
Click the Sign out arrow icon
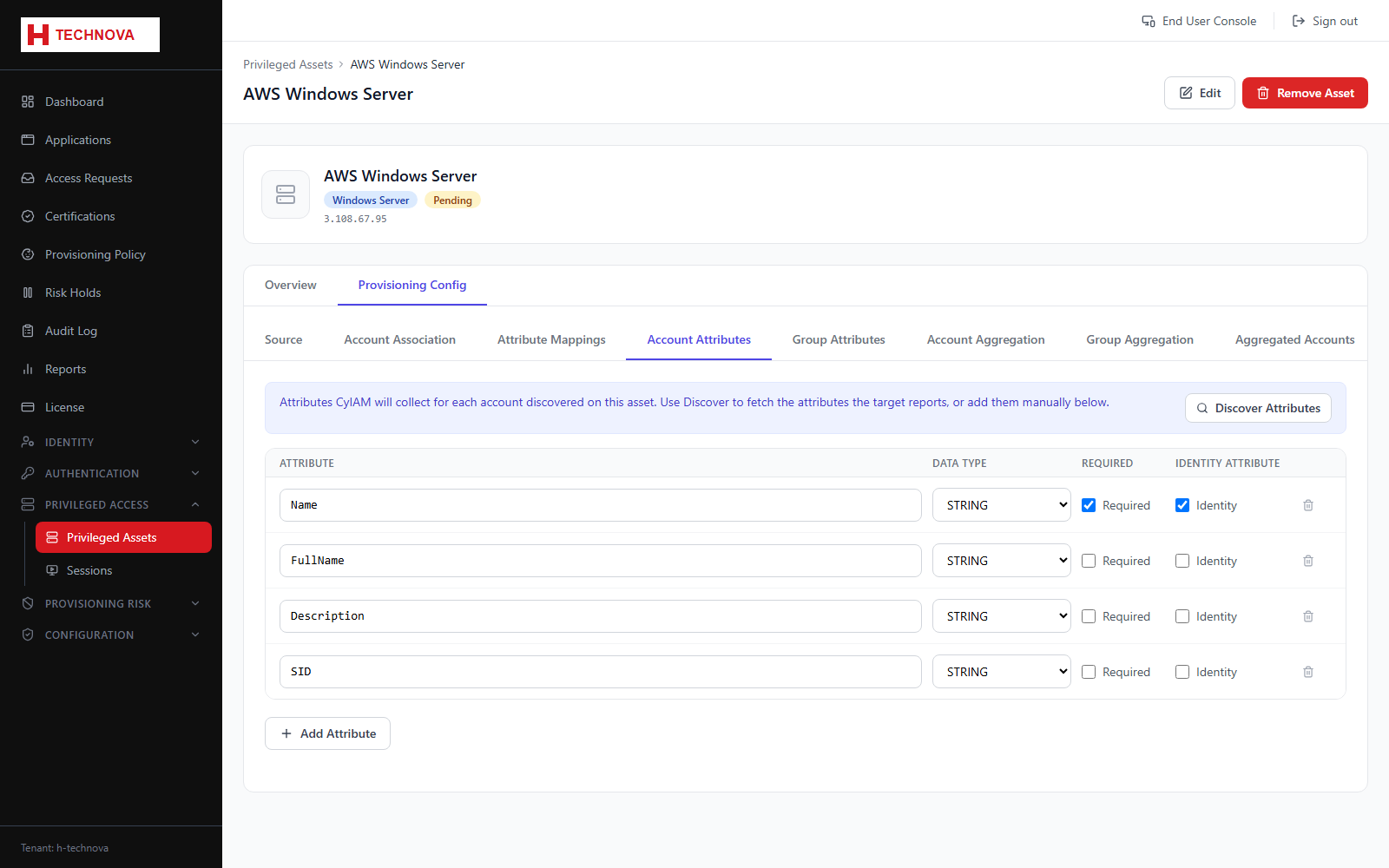1299,21
